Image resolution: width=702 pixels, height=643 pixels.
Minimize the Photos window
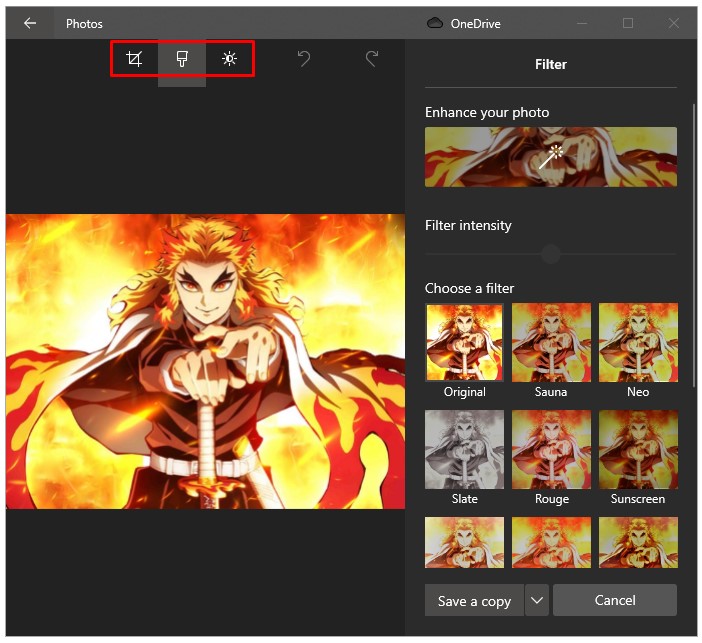582,23
